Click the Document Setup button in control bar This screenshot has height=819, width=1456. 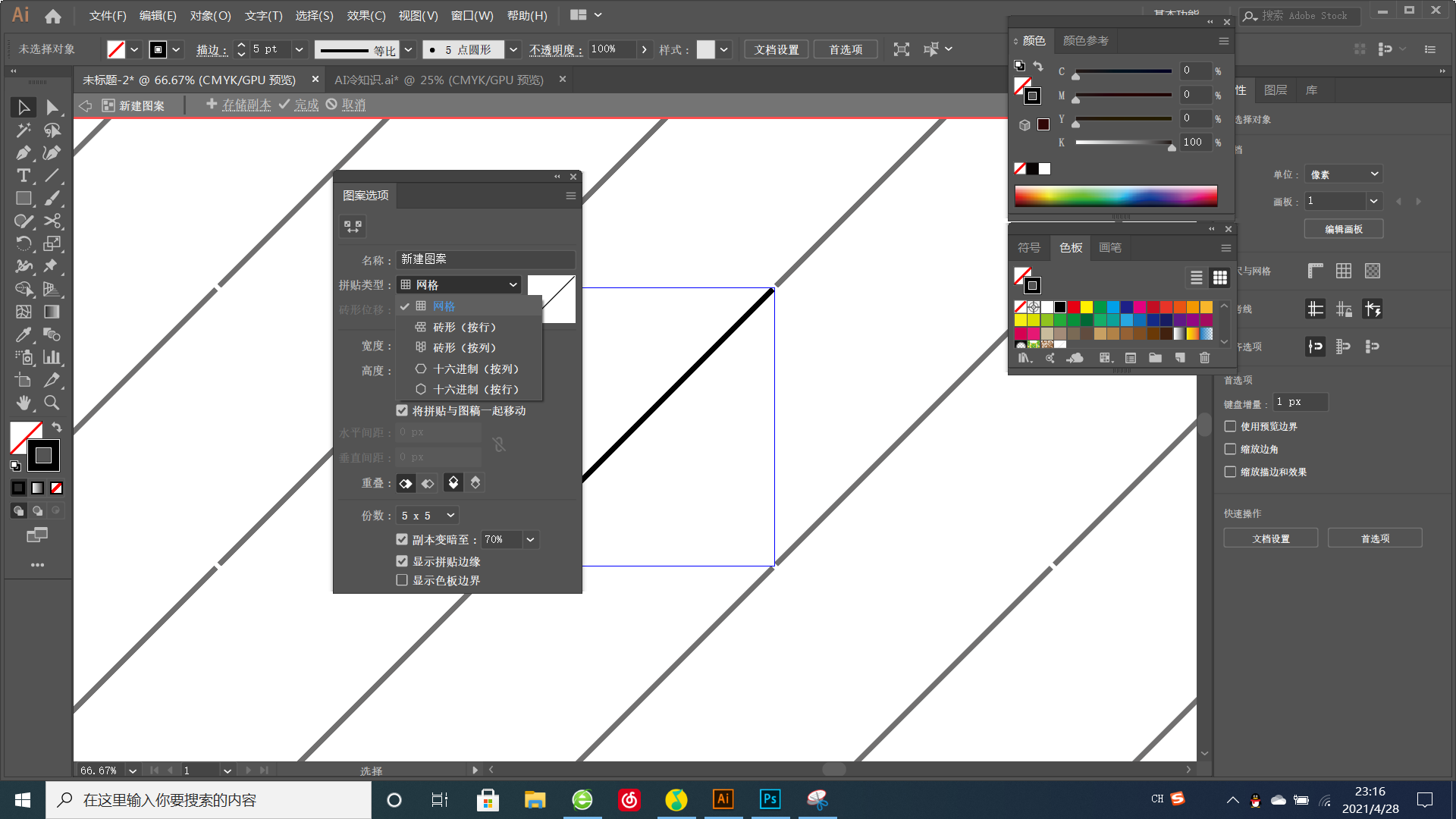click(x=777, y=49)
